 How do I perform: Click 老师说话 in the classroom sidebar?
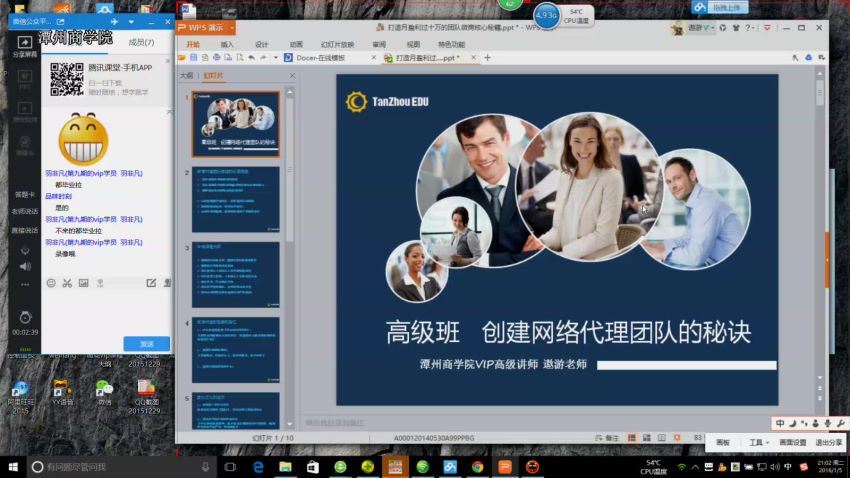pos(25,212)
